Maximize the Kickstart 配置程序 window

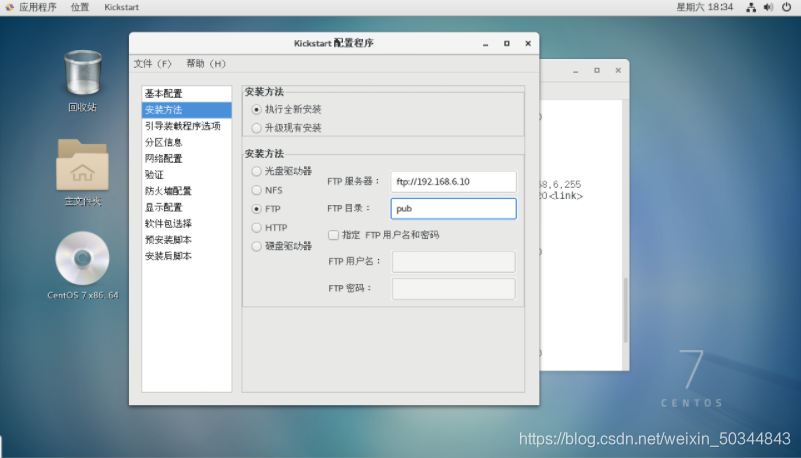(507, 43)
